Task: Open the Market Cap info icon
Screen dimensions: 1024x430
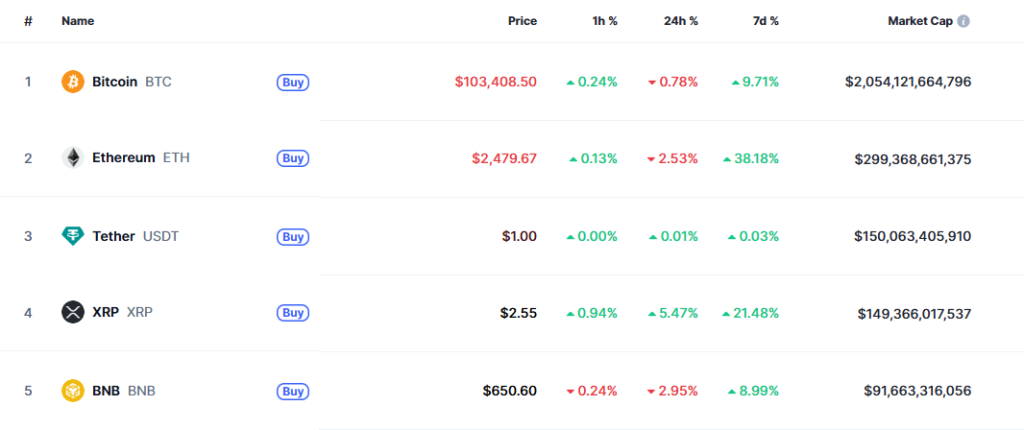Action: click(963, 21)
